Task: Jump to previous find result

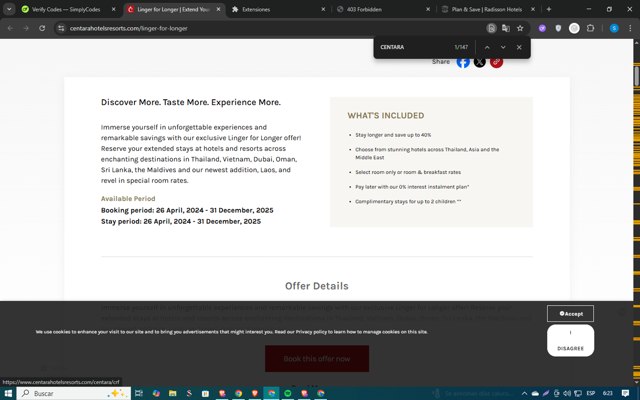Action: pos(487,47)
